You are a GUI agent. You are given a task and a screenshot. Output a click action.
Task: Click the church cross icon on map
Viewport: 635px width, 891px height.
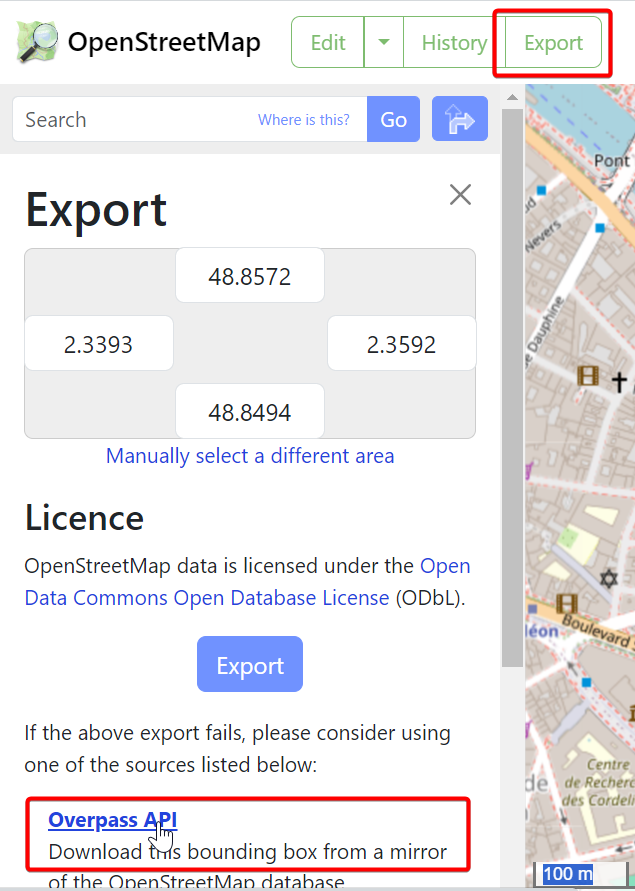619,381
